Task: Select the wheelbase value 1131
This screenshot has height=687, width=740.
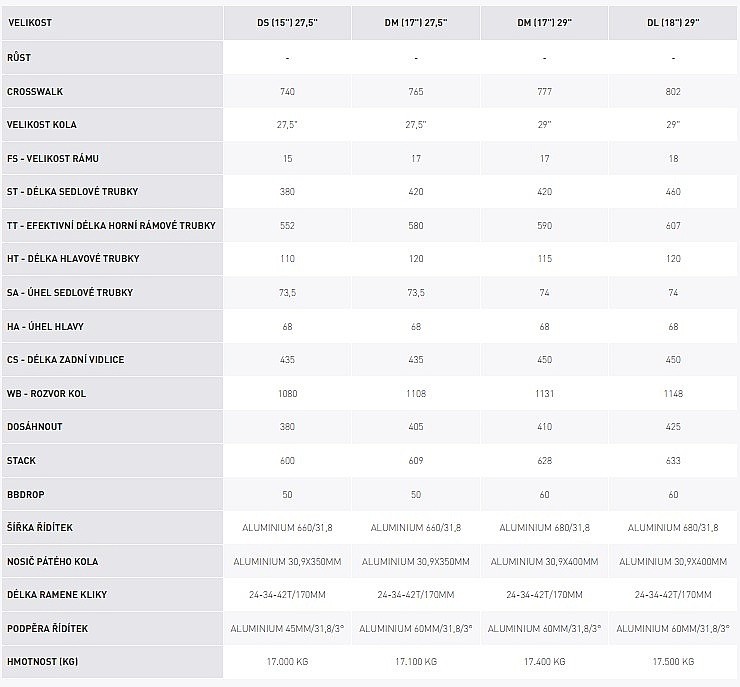Action: 544,393
